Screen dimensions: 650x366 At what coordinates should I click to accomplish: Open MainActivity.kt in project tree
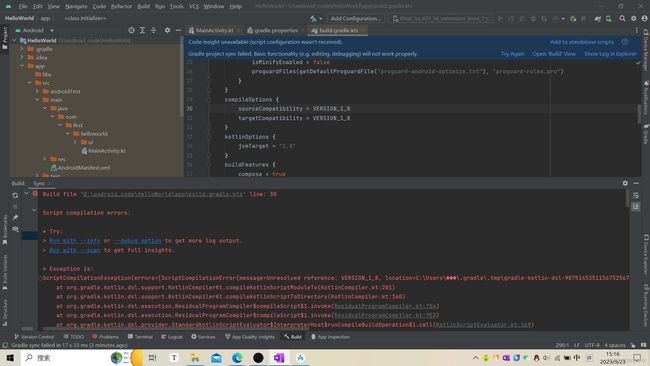103,151
